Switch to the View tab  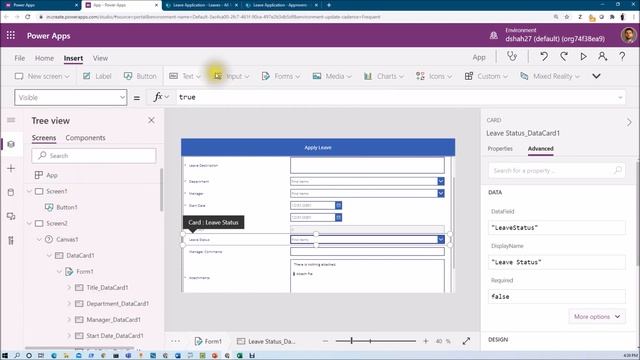coord(100,58)
